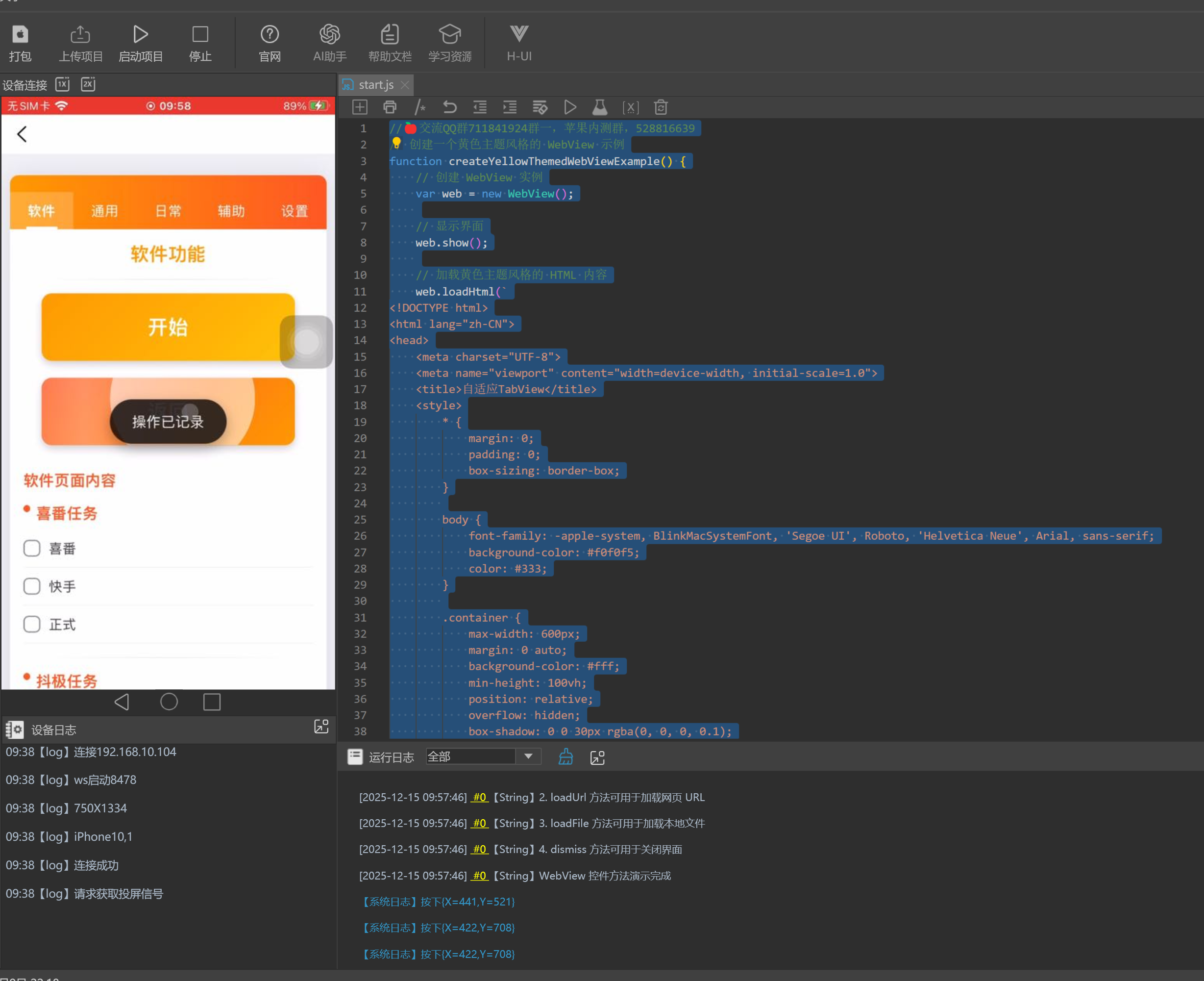Switch to the 通用 tab
Viewport: 1204px width, 981px height.
pyautogui.click(x=104, y=211)
